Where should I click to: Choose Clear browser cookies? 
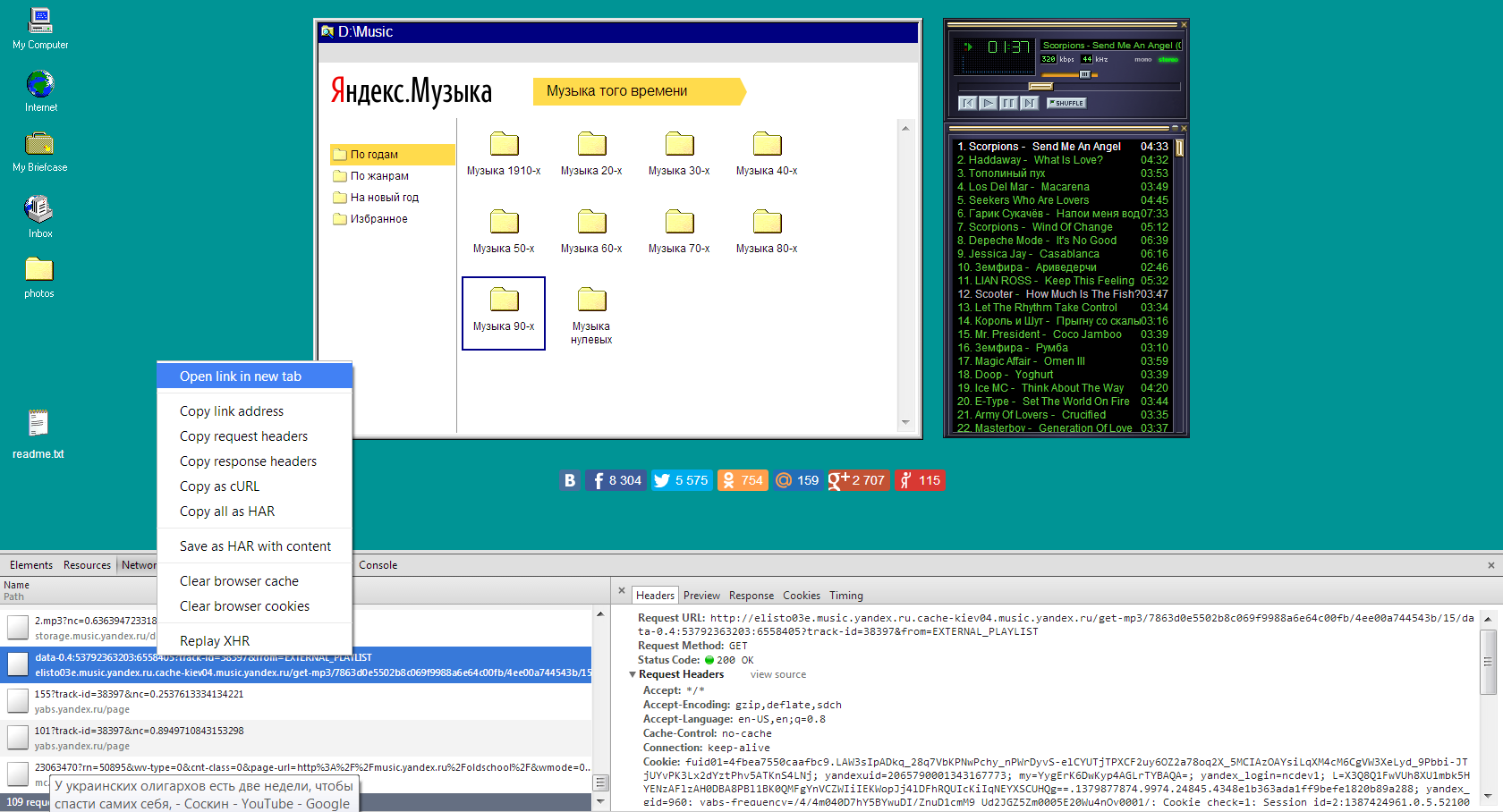pos(255,606)
